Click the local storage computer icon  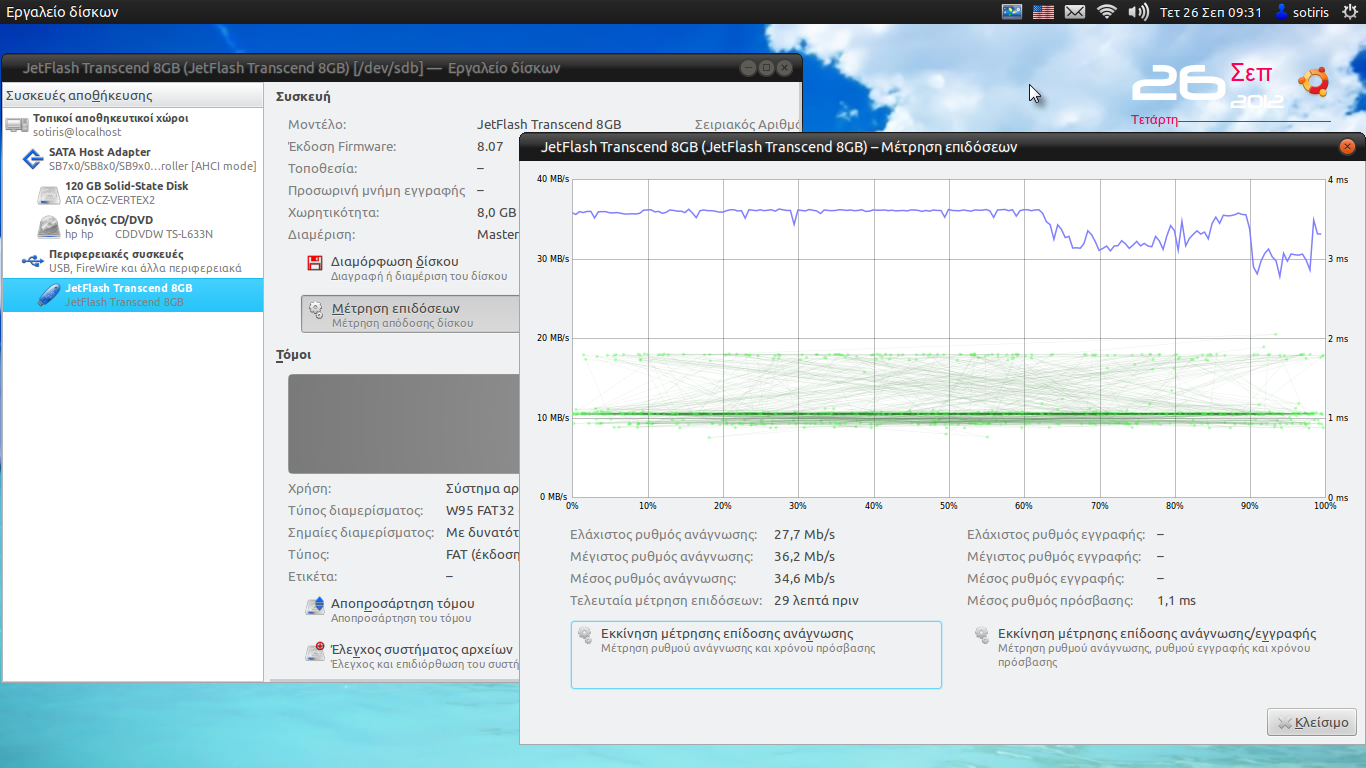16,125
